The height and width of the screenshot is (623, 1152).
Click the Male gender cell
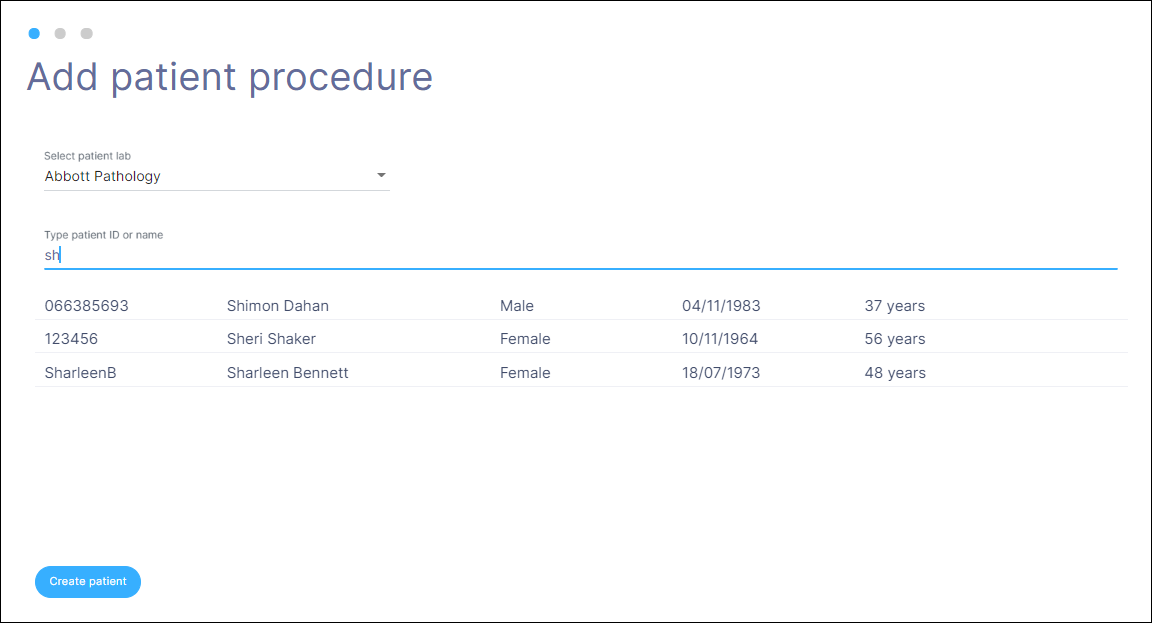pyautogui.click(x=517, y=306)
